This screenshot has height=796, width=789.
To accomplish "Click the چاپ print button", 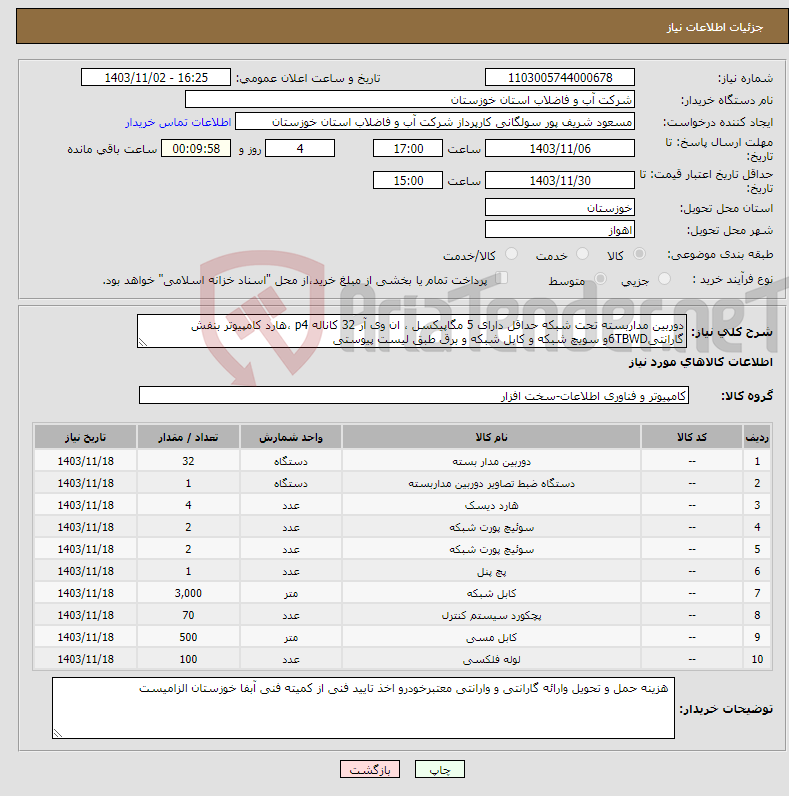I will pos(440,769).
